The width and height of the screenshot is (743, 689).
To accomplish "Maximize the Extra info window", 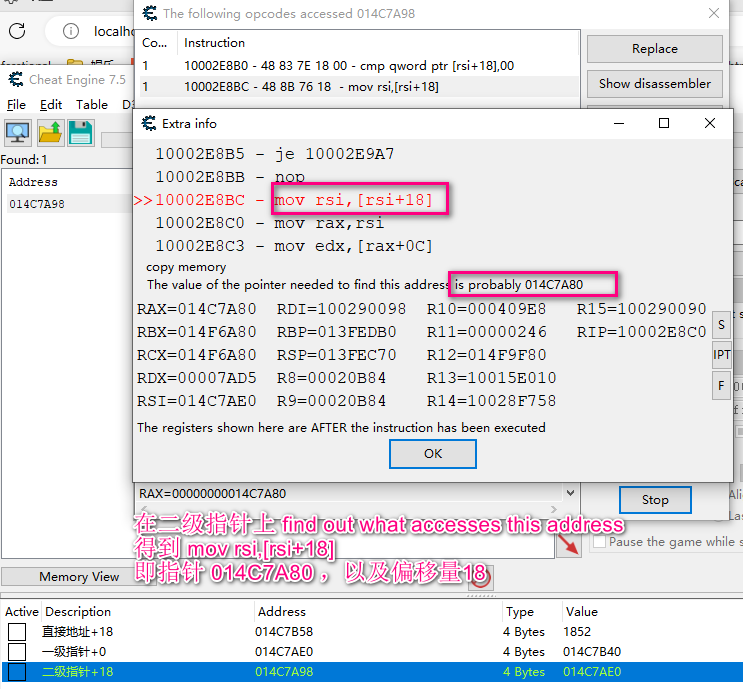I will [x=664, y=124].
